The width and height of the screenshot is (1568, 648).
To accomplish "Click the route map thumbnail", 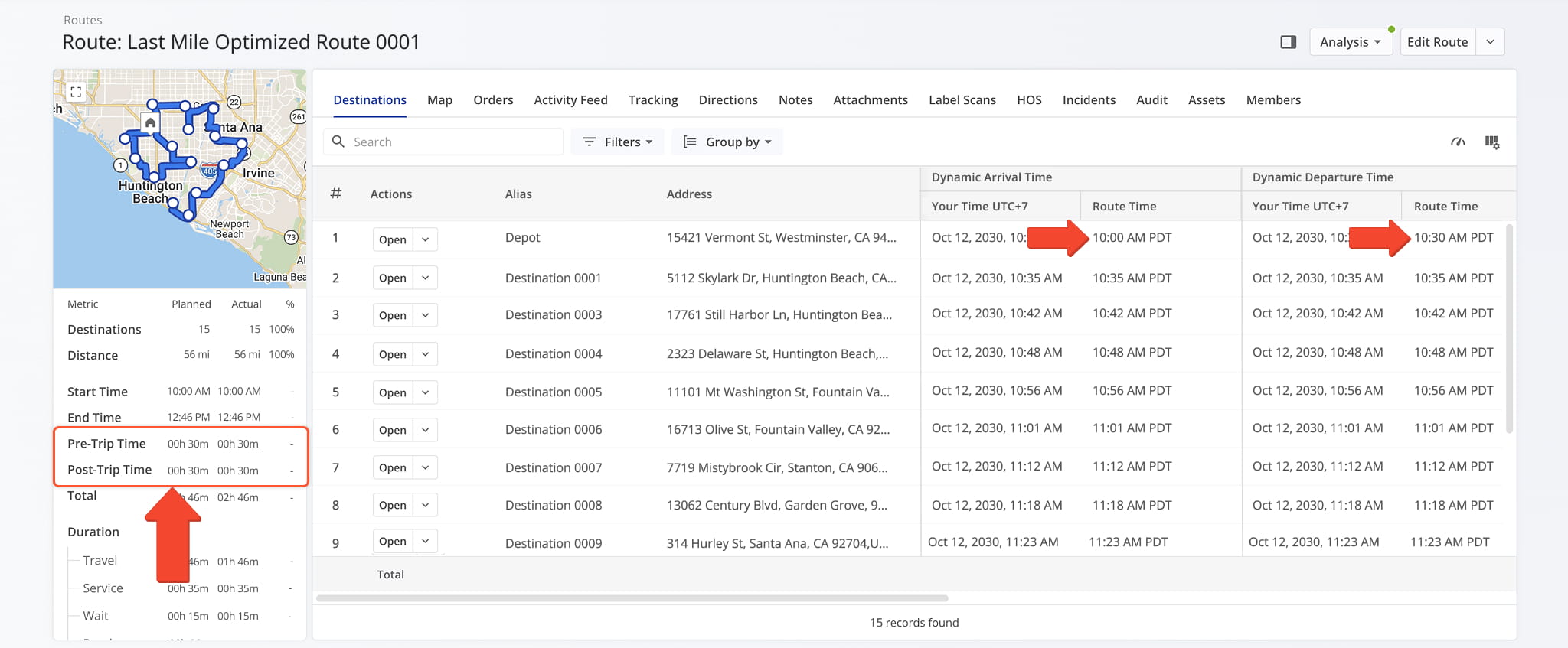I will tap(180, 179).
